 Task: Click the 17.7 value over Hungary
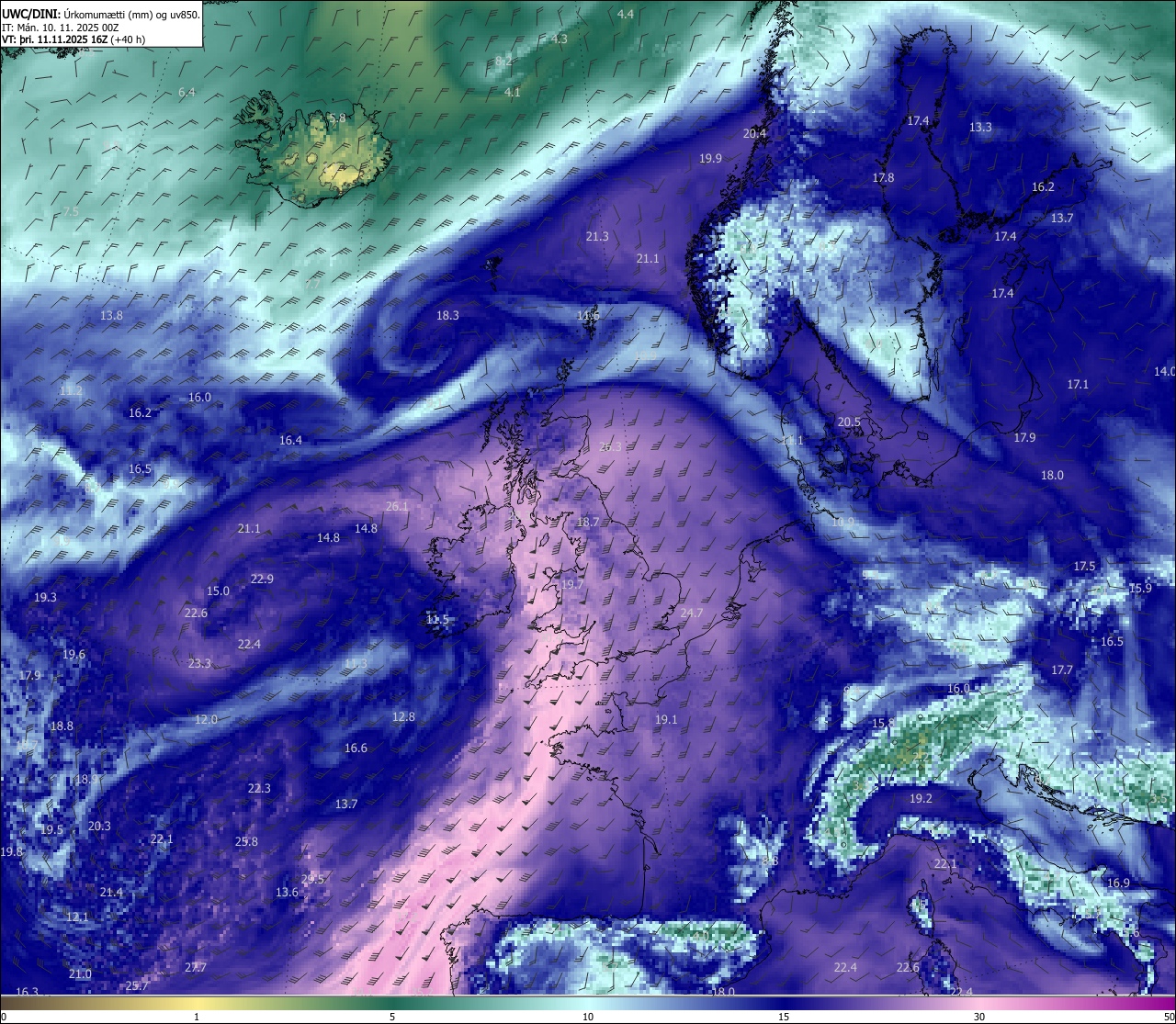point(1062,670)
